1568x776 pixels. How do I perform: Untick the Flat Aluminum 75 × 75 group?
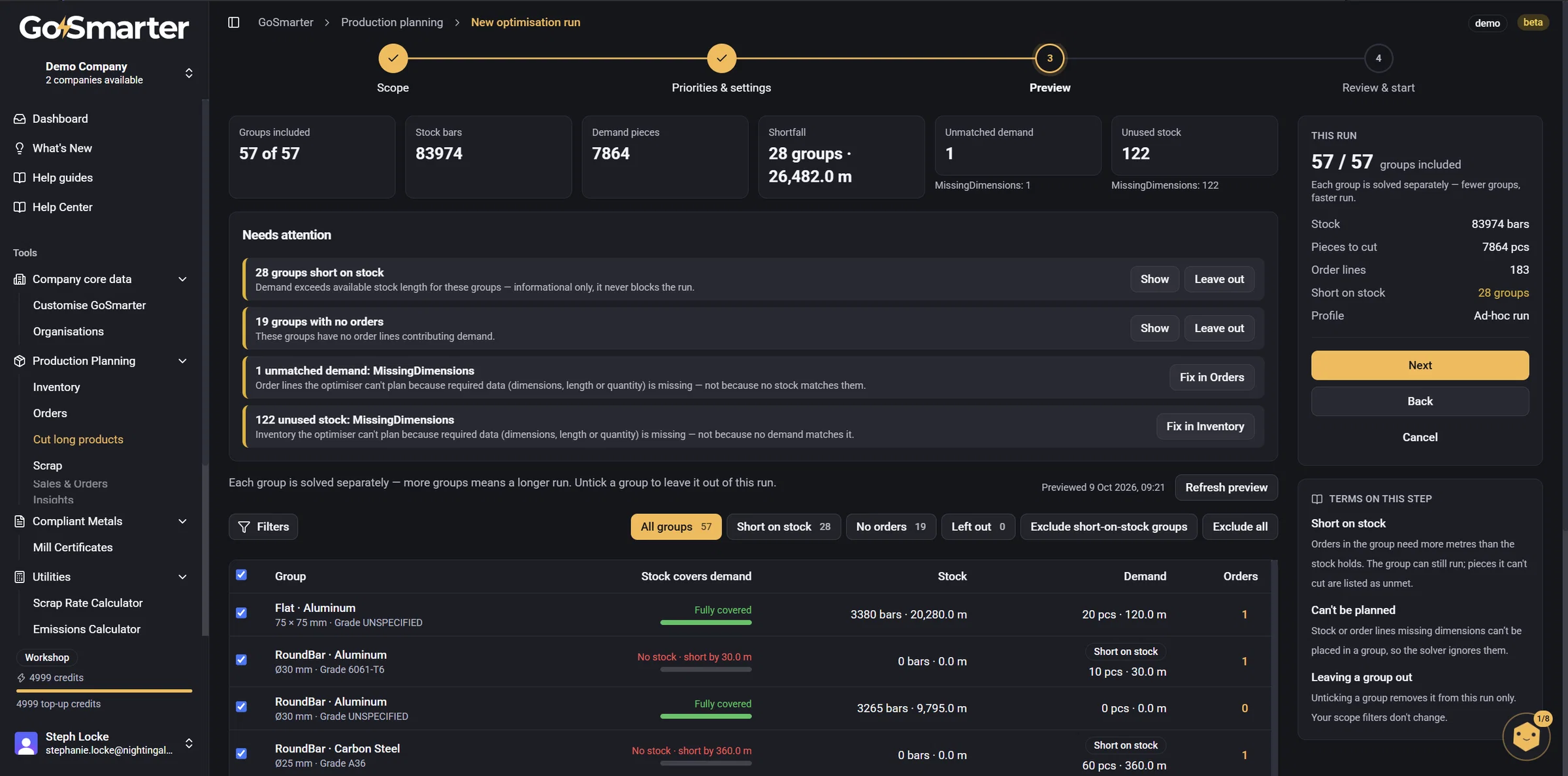point(241,613)
